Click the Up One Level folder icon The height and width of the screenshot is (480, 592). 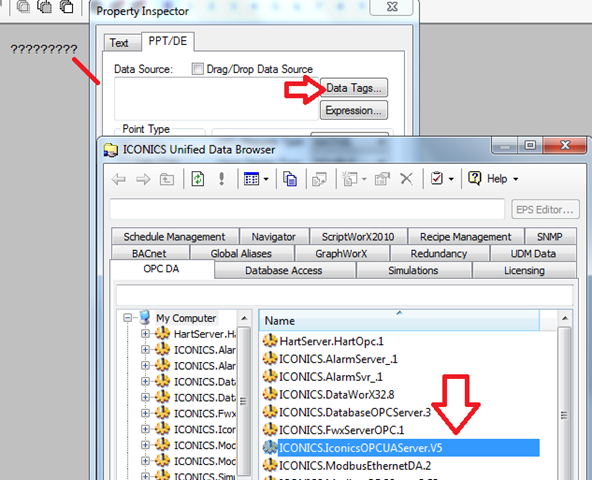(x=167, y=179)
